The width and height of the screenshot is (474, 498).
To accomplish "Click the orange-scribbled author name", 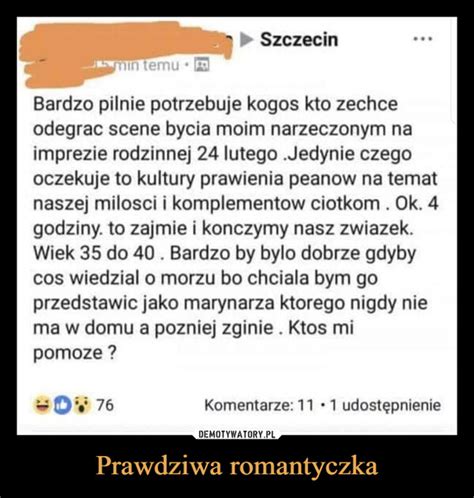I will click(125, 47).
